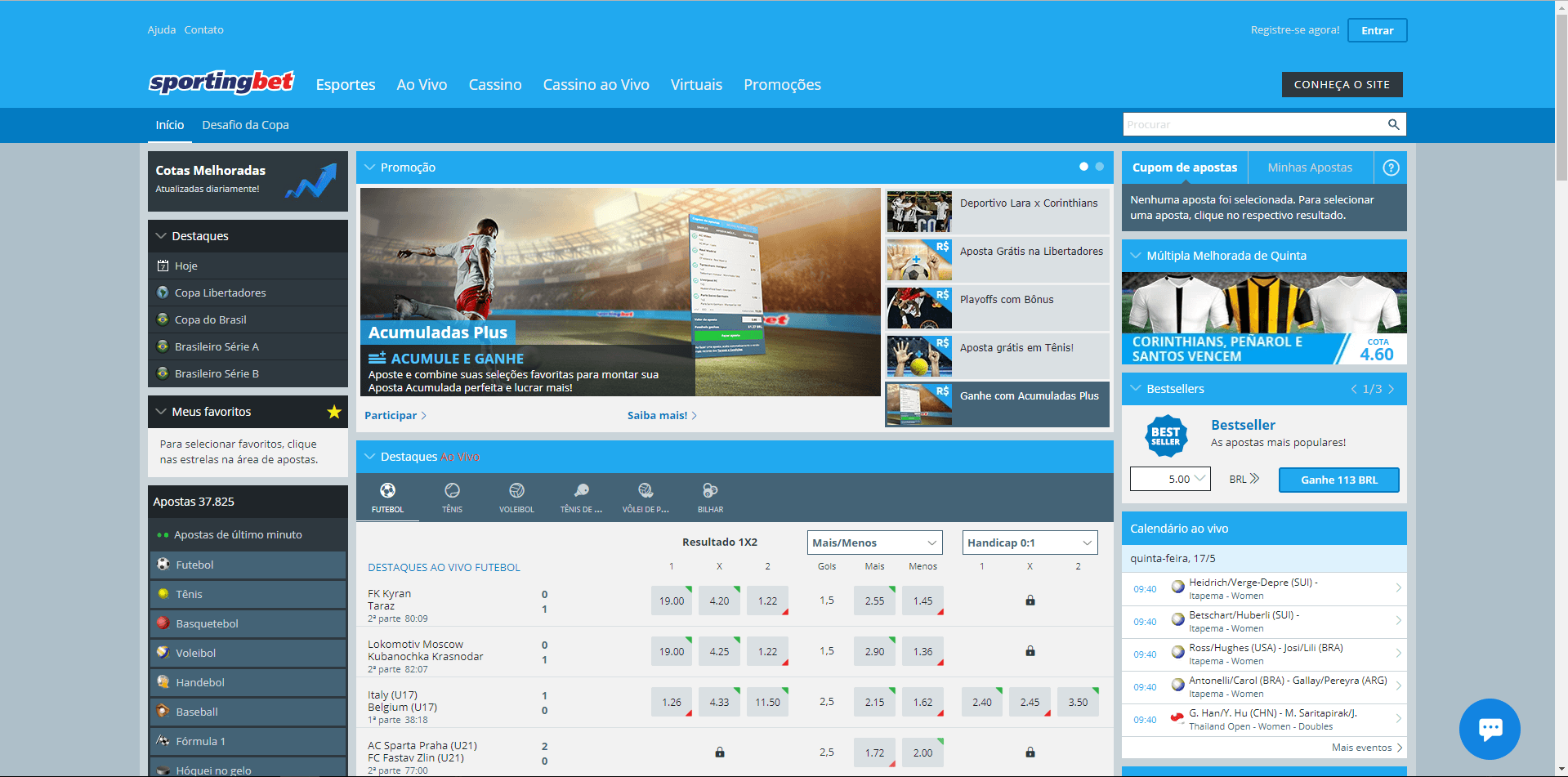Collapse the Destaques sidebar section
The image size is (1568, 777).
161,236
